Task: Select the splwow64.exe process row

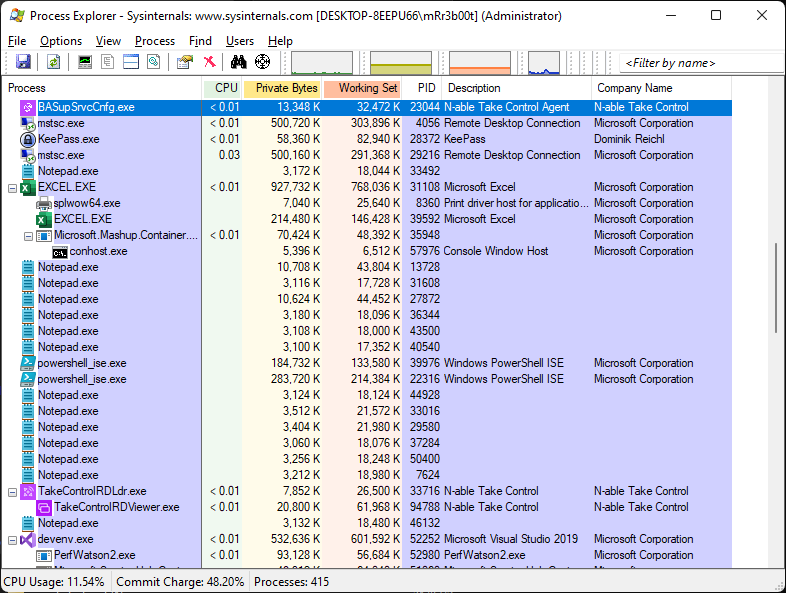Action: 367,203
